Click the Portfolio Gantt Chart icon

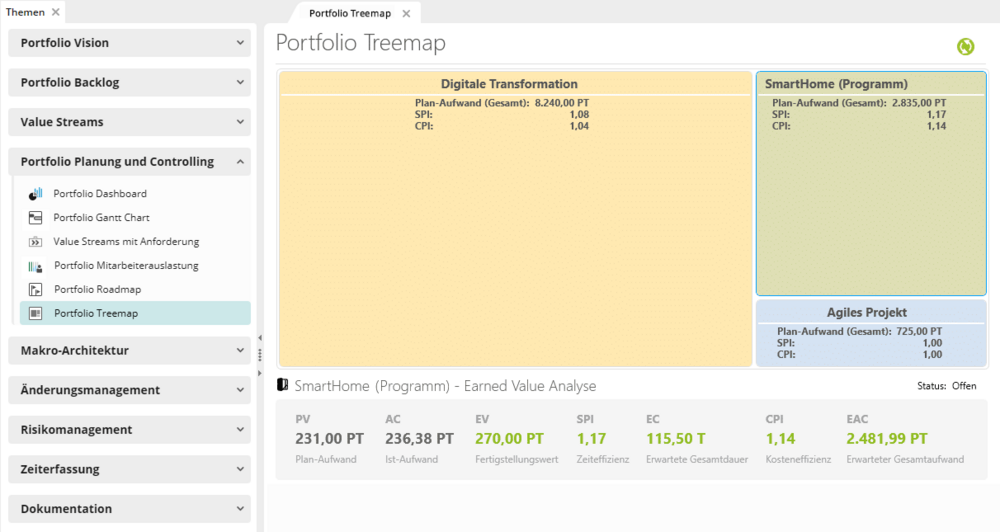(36, 218)
